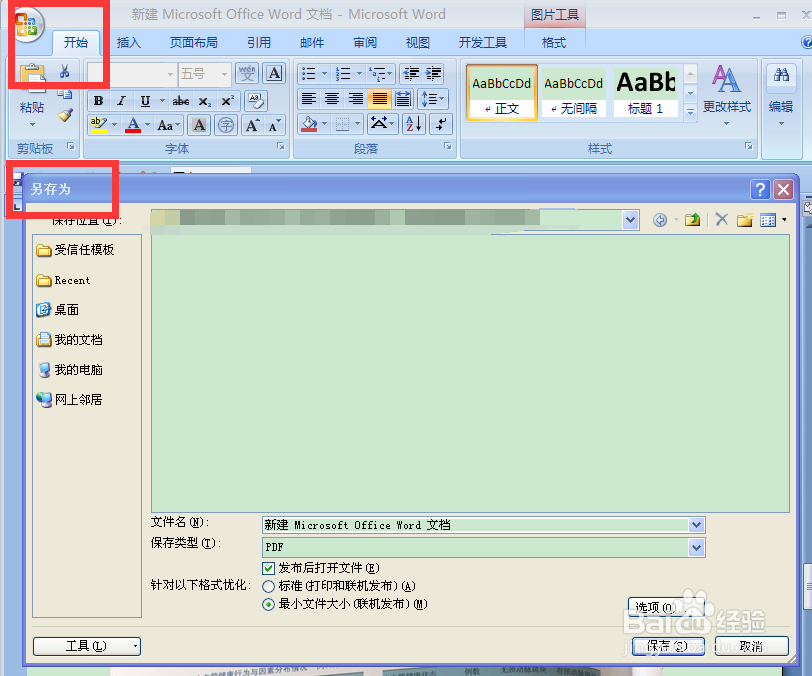Click the 保存 button

click(667, 646)
